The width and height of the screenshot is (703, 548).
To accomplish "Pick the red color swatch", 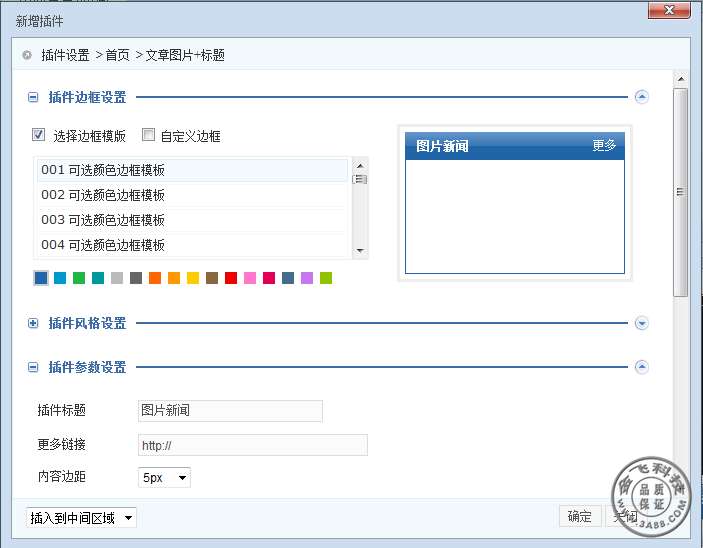I will tap(231, 278).
